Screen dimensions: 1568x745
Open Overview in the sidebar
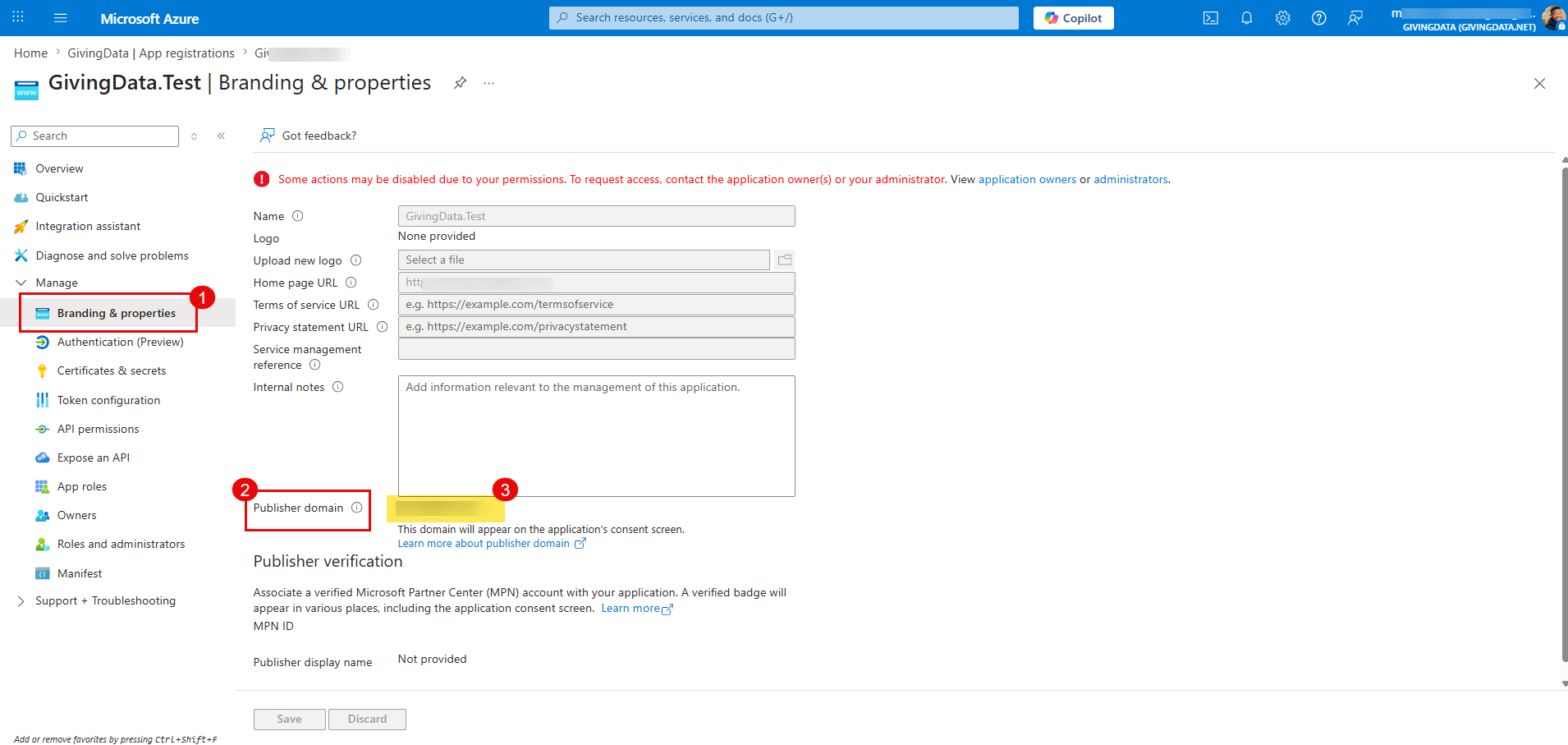[59, 168]
